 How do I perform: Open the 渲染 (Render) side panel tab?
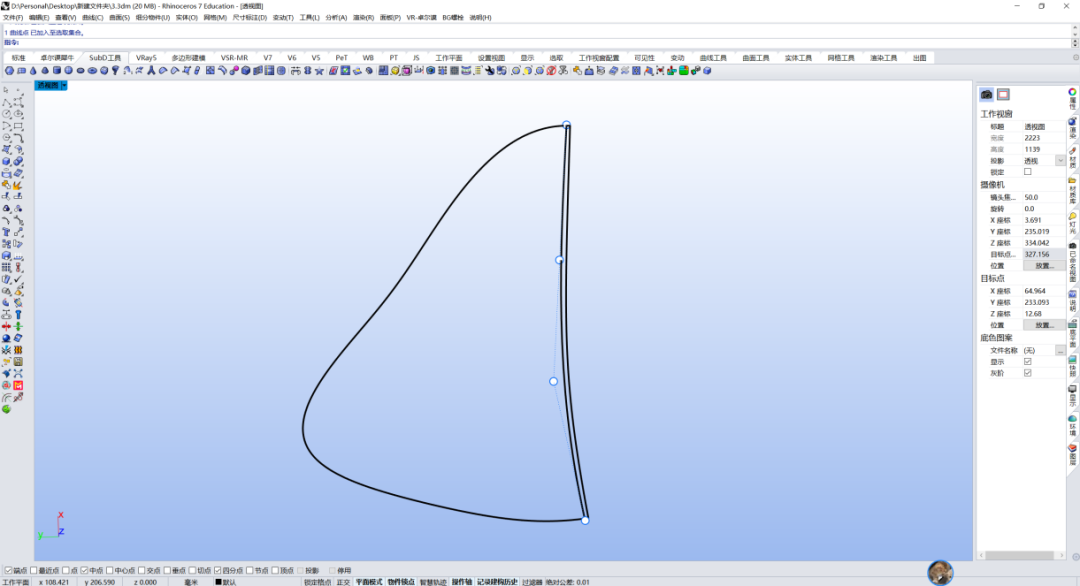(x=1072, y=129)
